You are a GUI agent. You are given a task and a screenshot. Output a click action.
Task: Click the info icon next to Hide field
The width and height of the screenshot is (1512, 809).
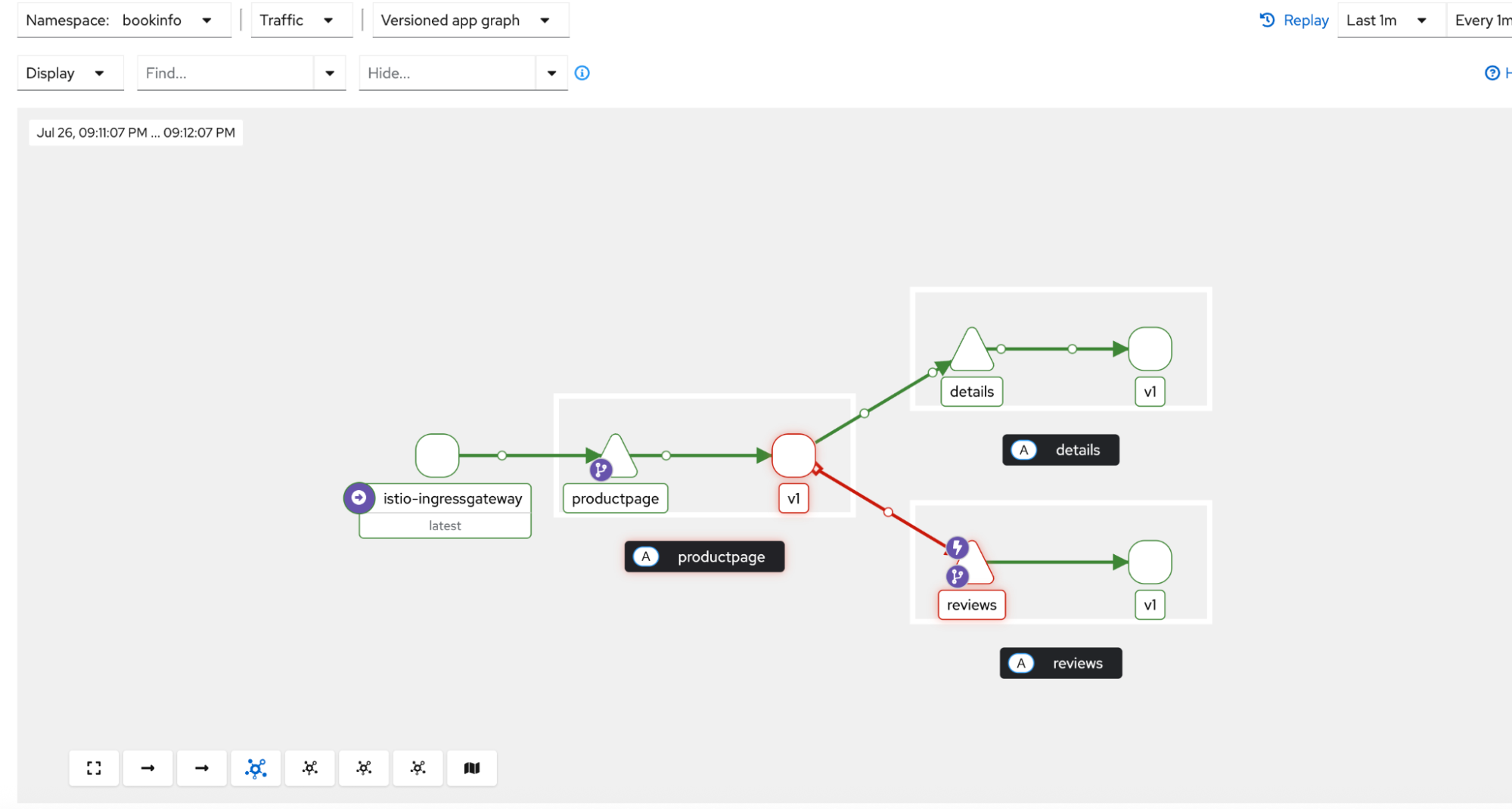(582, 73)
